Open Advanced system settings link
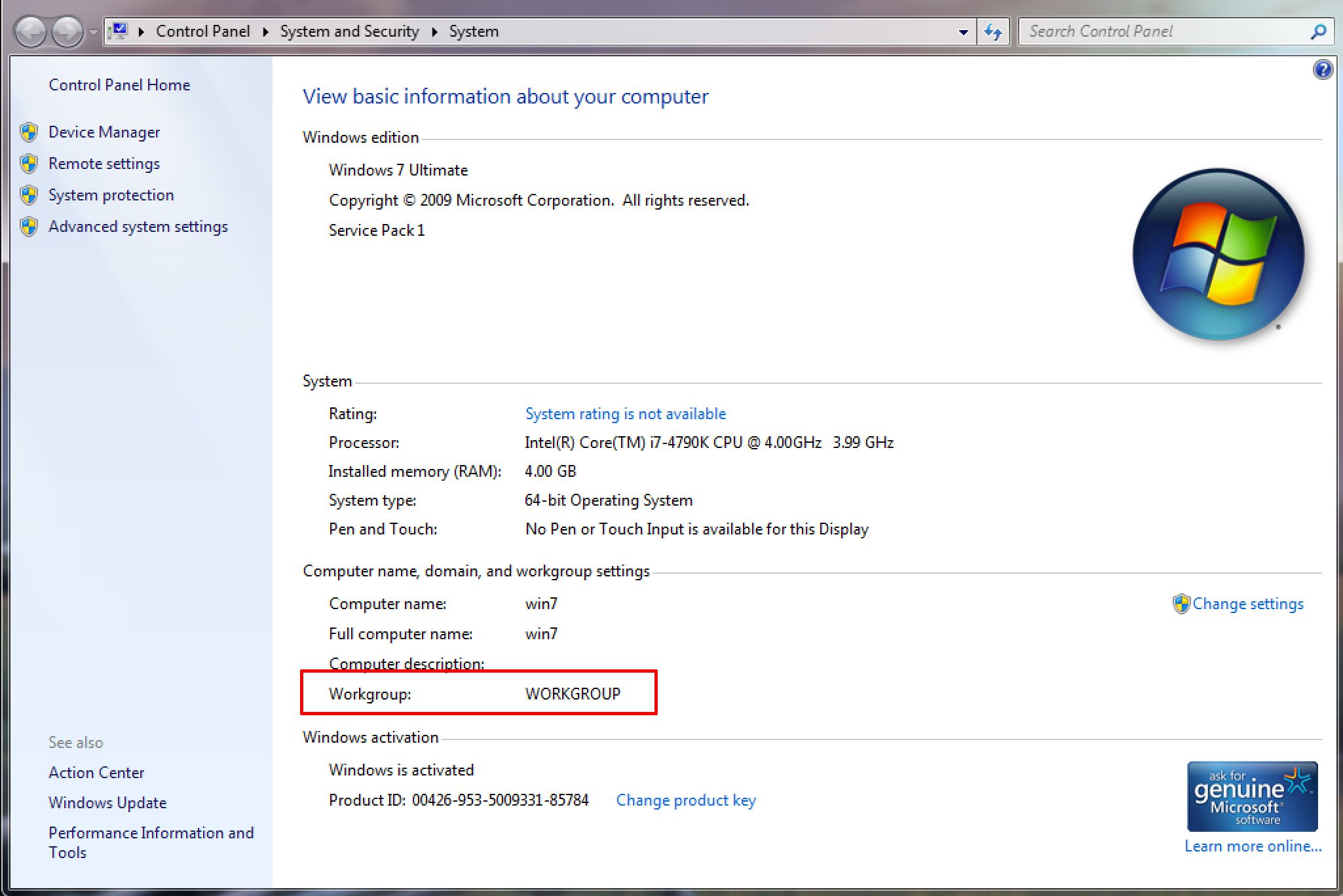 (138, 227)
